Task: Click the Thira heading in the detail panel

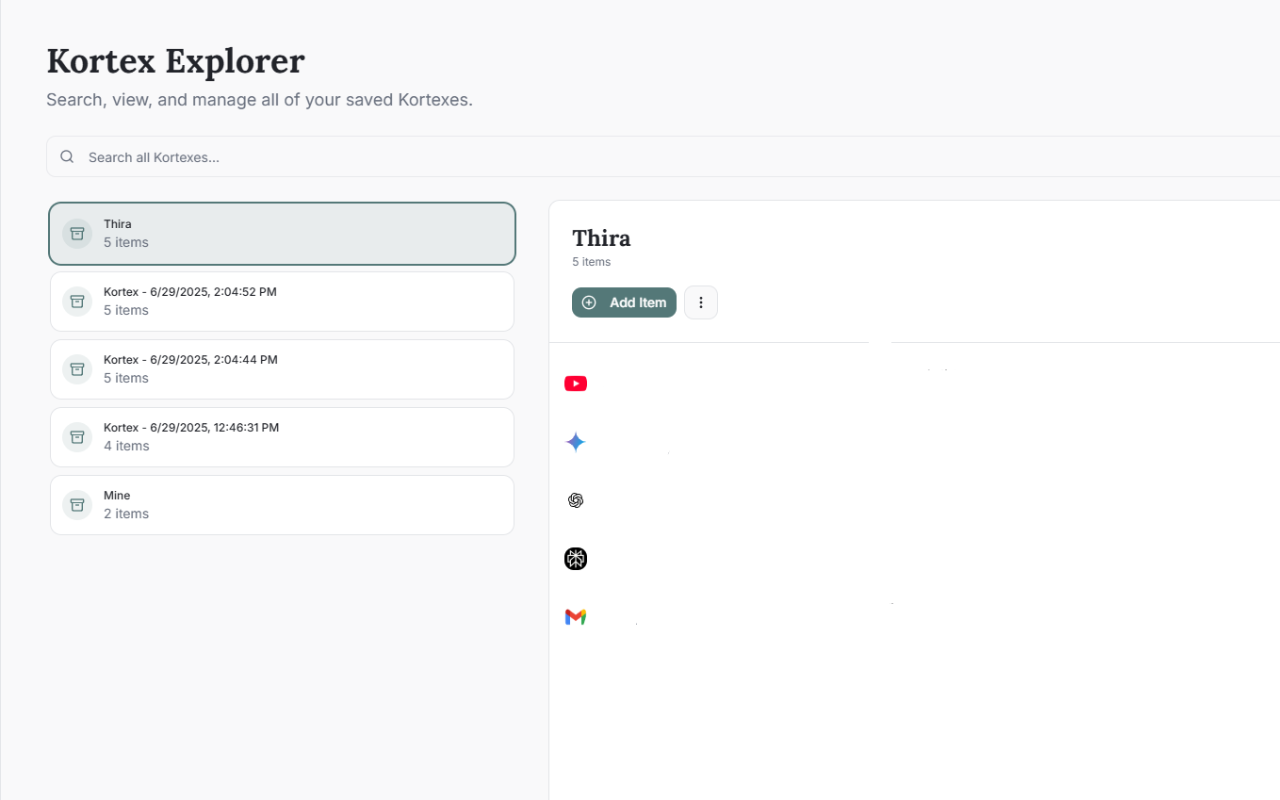Action: (601, 238)
